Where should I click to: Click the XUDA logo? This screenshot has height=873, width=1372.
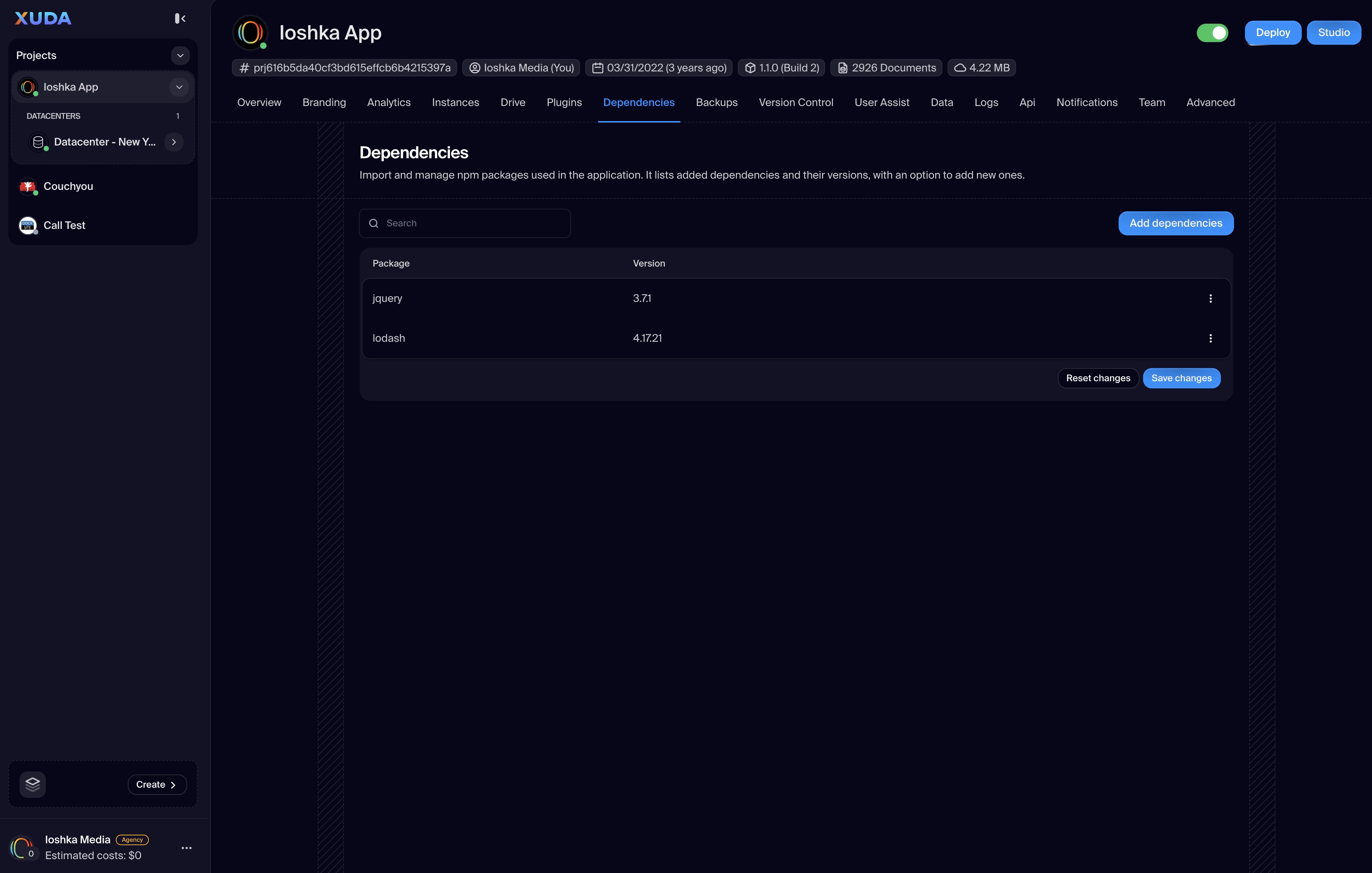(x=43, y=18)
